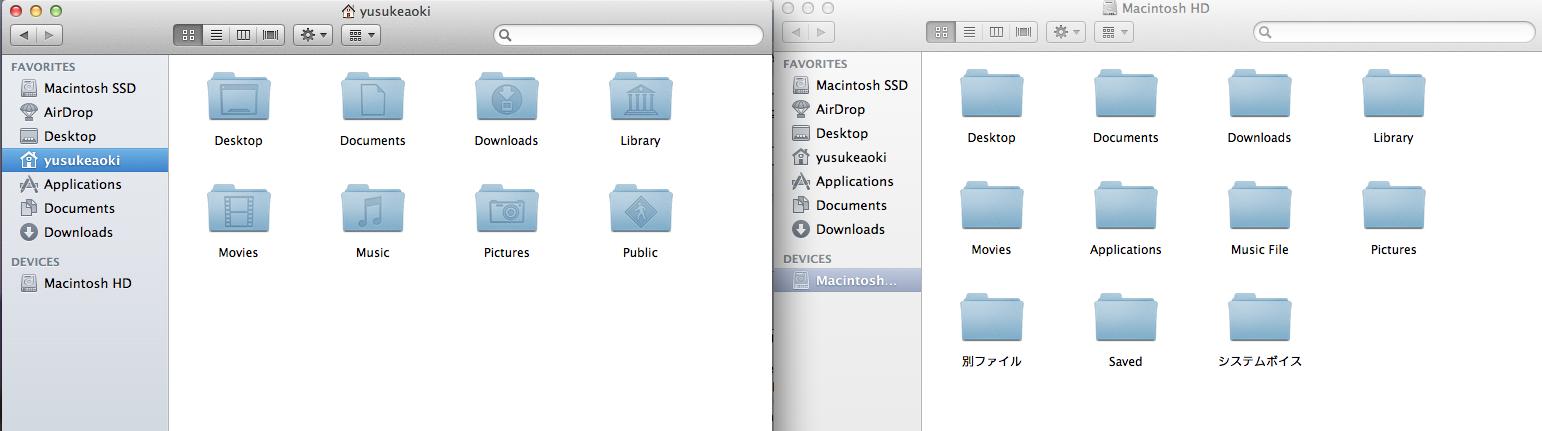
Task: Open Documents folder in Macintosh HD window
Action: pyautogui.click(x=1125, y=95)
